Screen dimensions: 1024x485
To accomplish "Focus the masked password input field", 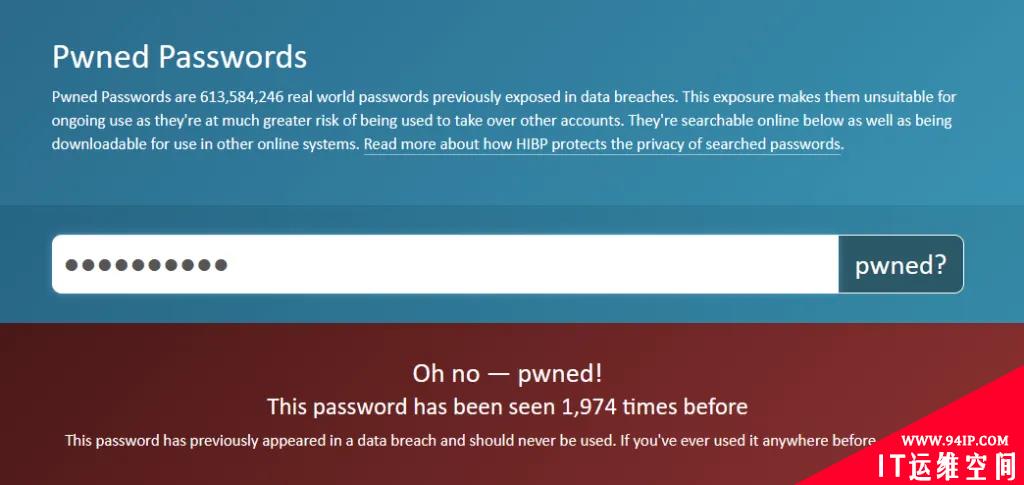I will click(x=445, y=264).
